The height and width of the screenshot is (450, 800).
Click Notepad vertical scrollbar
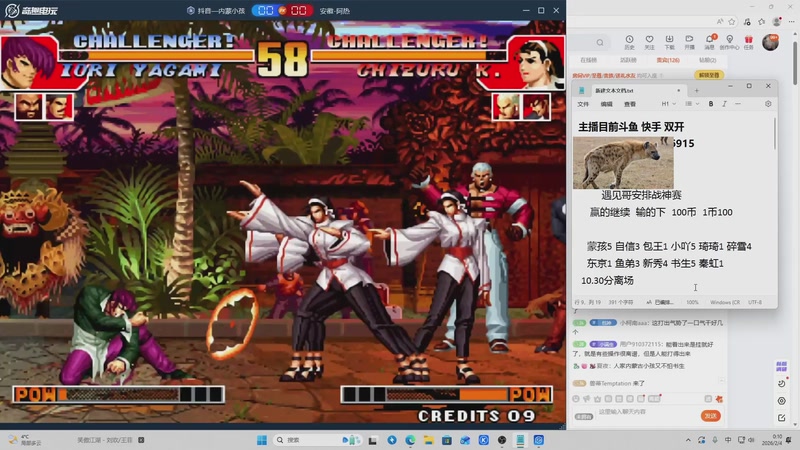pos(774,134)
